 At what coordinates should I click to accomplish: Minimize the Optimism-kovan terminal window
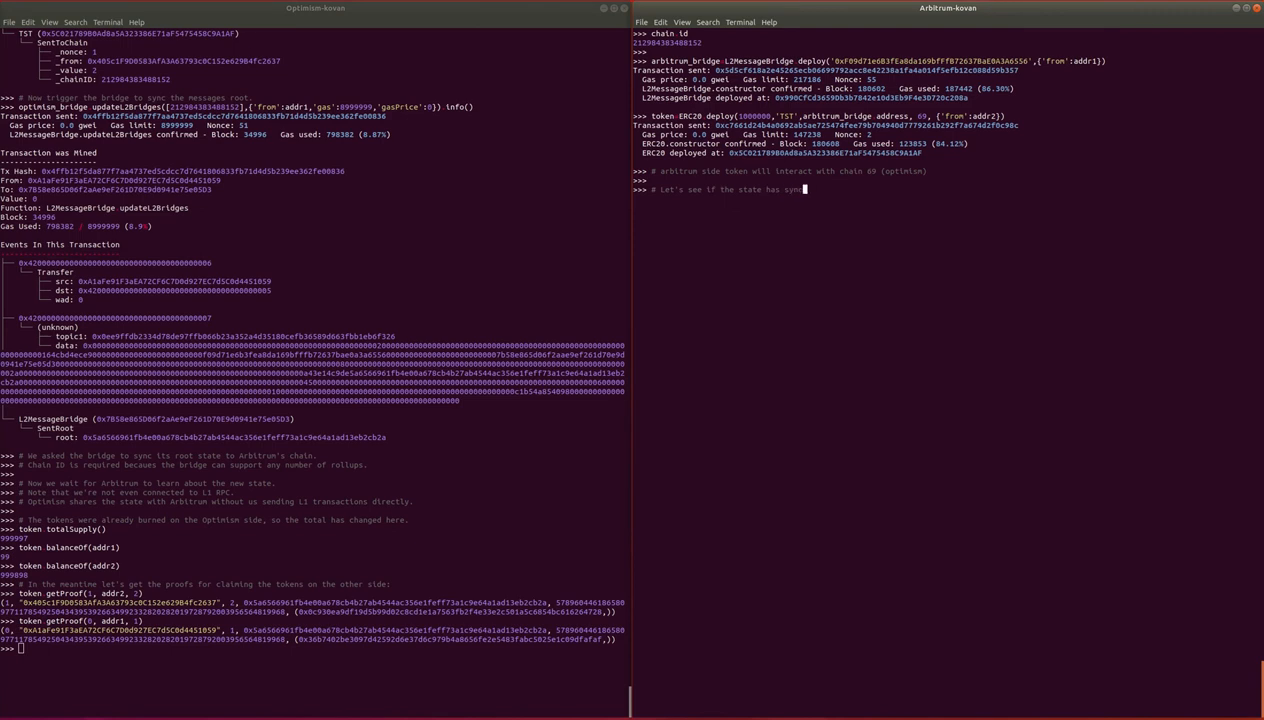pyautogui.click(x=604, y=8)
